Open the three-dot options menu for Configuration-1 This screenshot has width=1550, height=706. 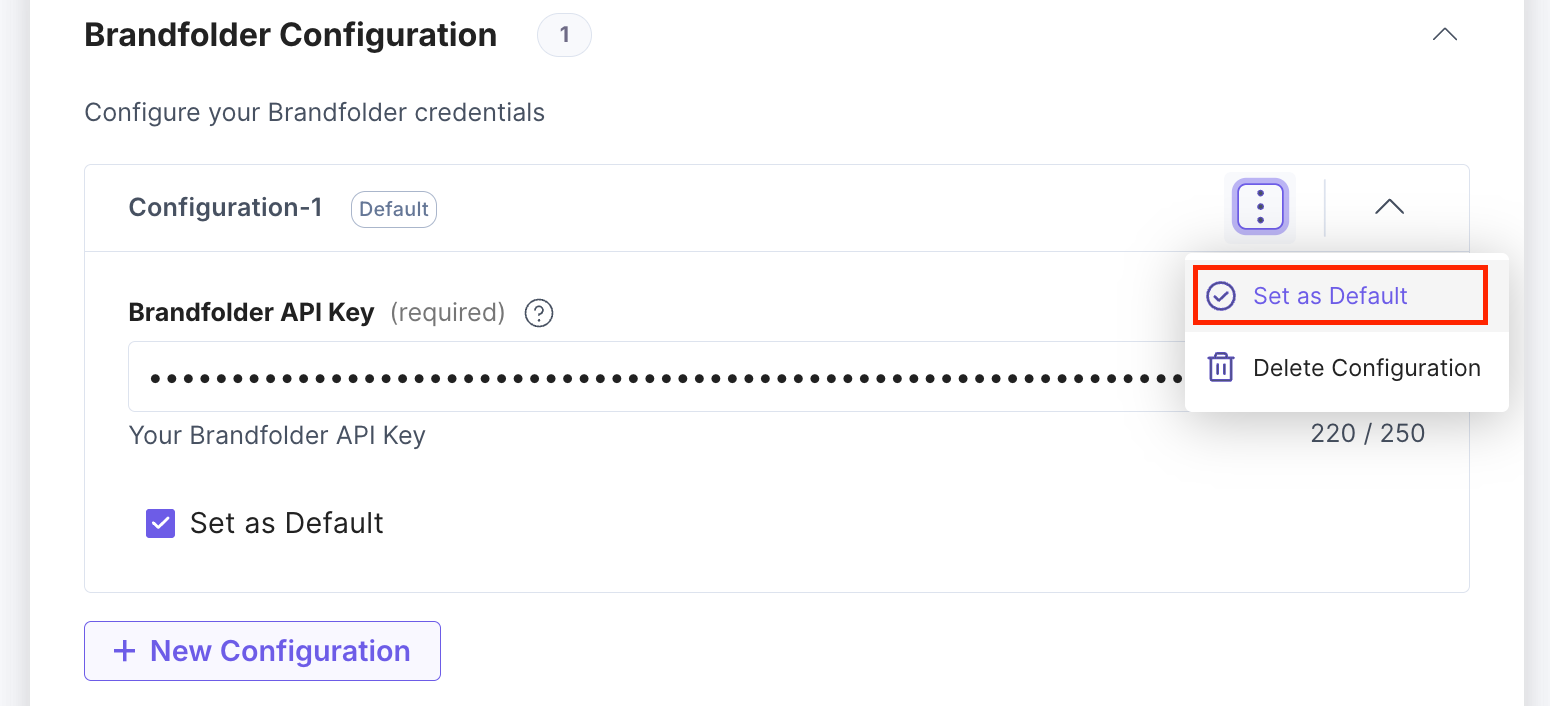click(1259, 207)
